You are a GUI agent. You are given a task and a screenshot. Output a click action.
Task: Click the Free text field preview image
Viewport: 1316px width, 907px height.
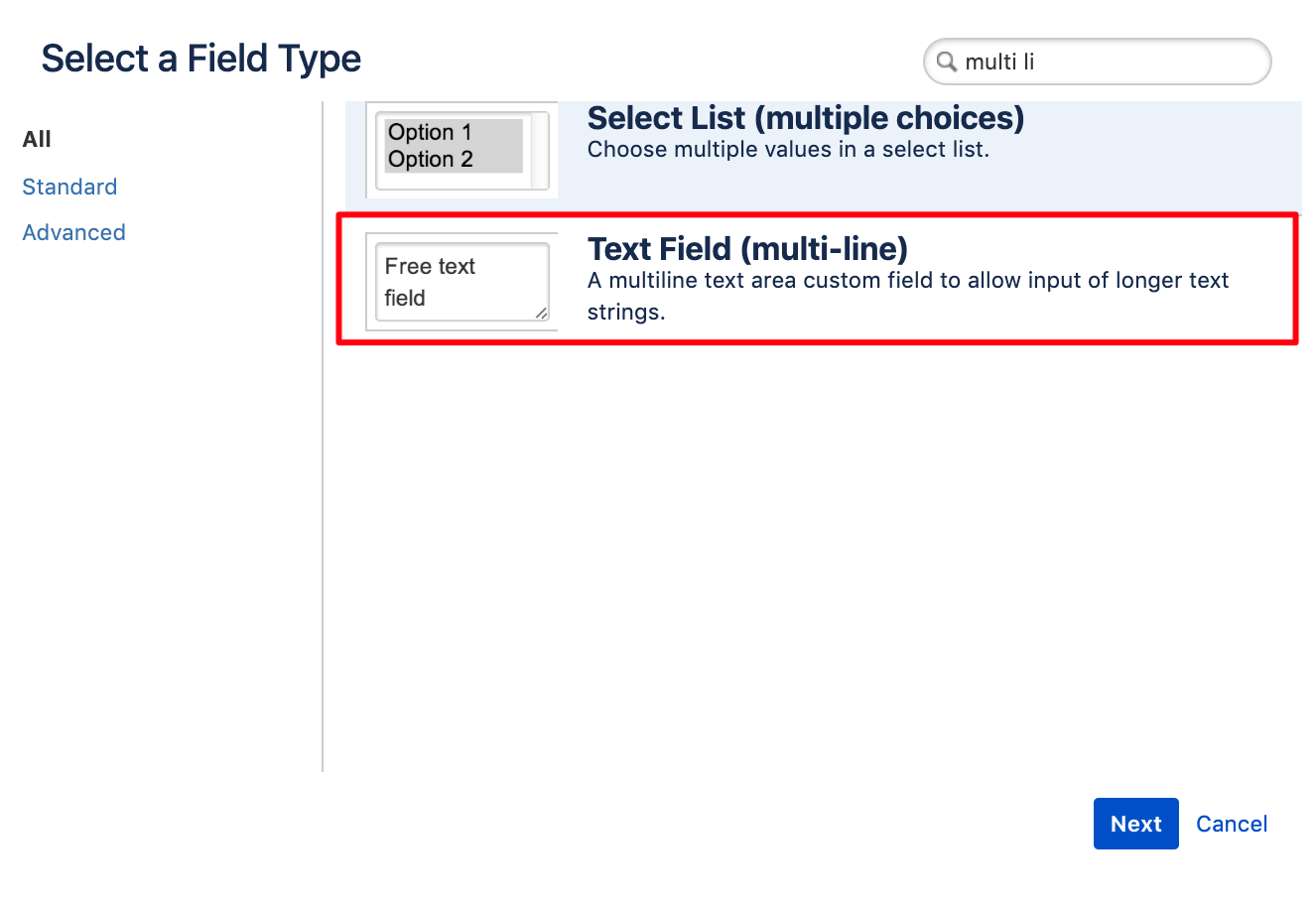[461, 281]
